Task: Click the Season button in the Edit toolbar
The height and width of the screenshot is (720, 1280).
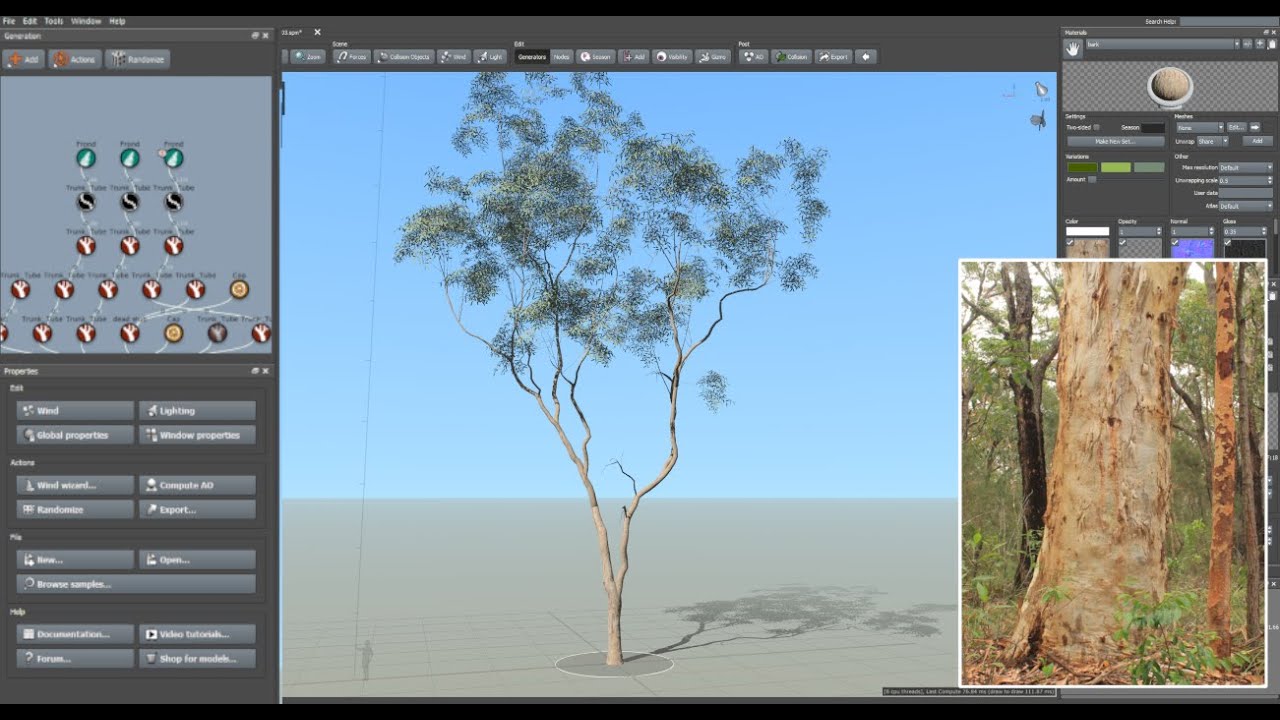Action: (596, 57)
